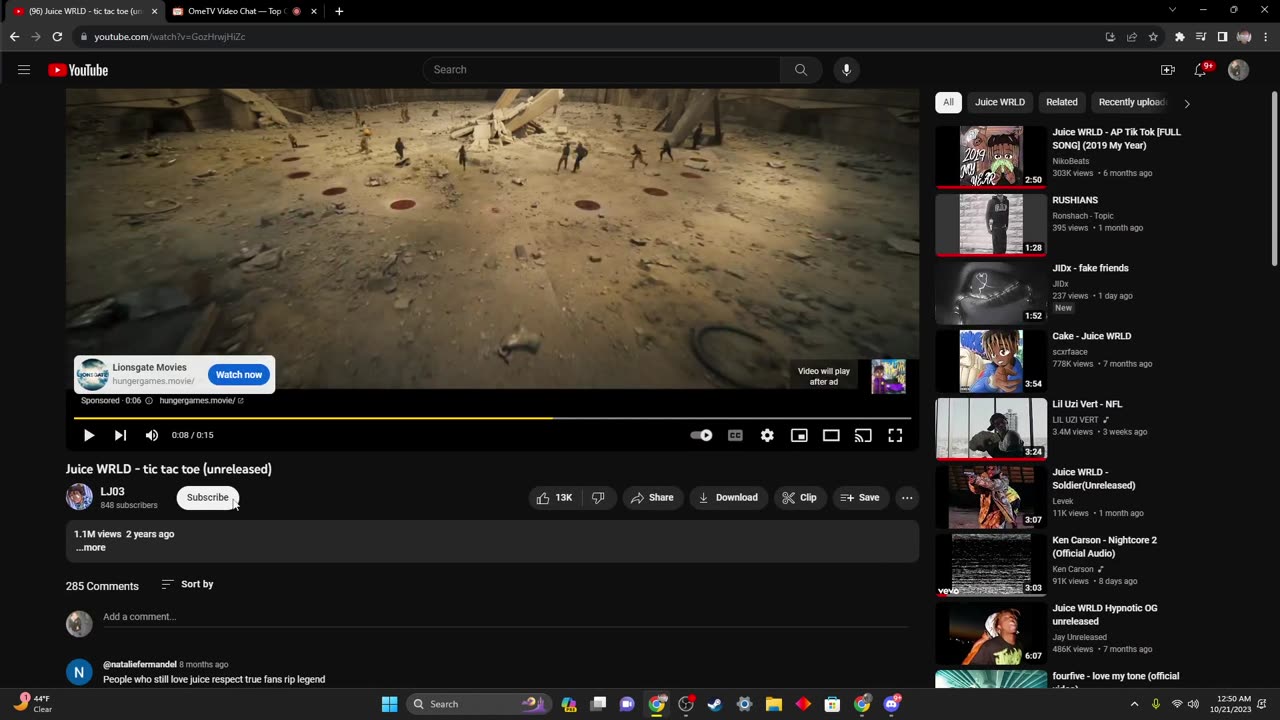Screen dimensions: 1280x720
Task: Toggle closed captions CC button
Action: point(735,435)
